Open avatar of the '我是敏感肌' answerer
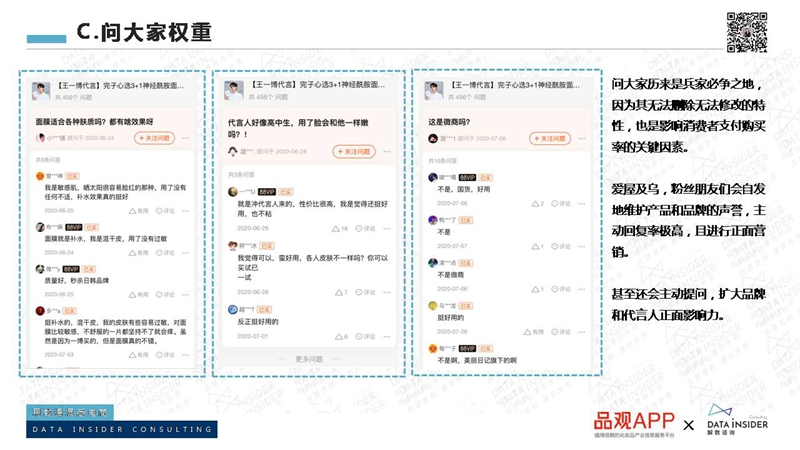Viewport: 800px width, 450px height. (x=40, y=176)
